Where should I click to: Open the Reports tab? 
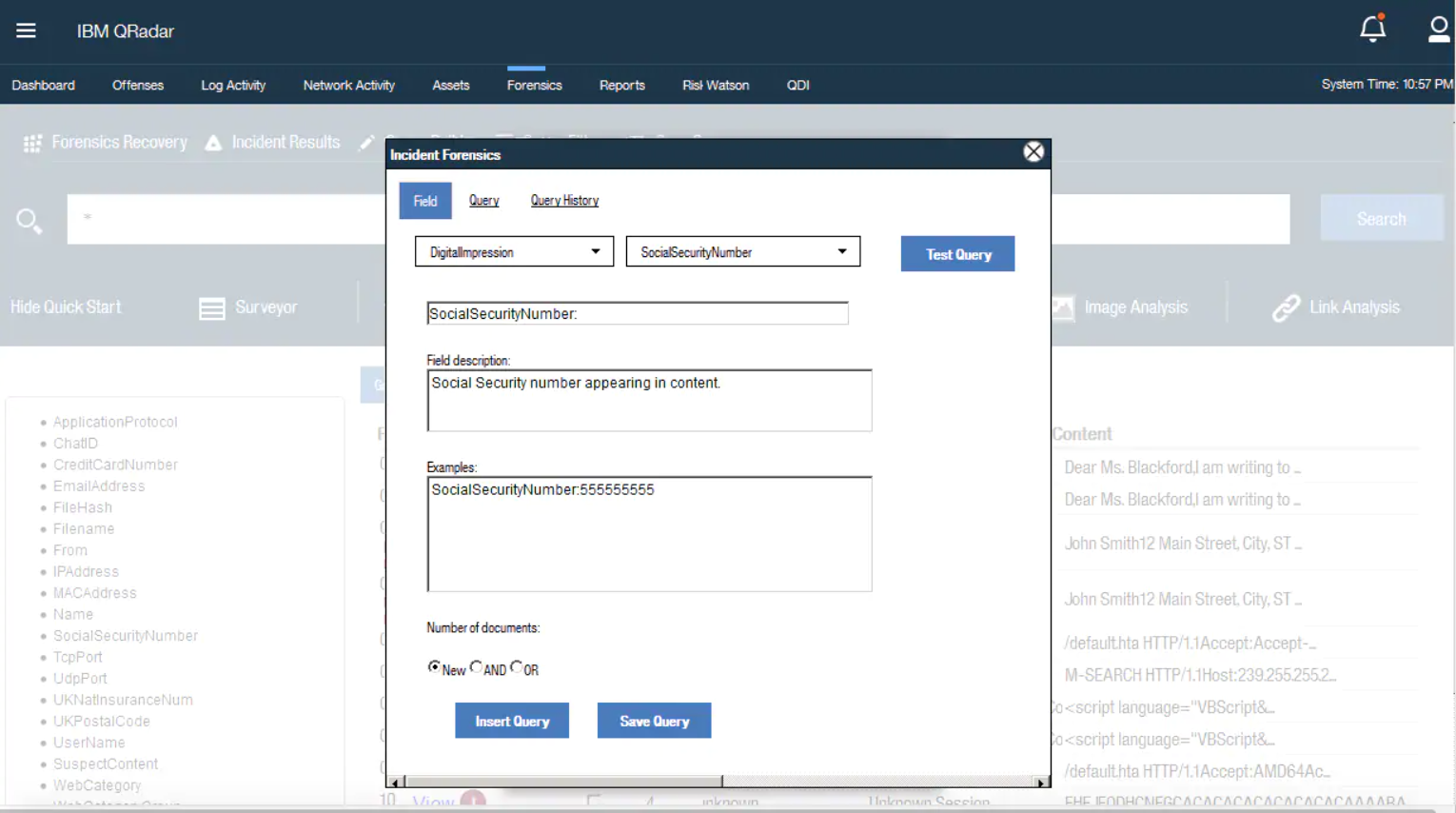click(x=622, y=85)
